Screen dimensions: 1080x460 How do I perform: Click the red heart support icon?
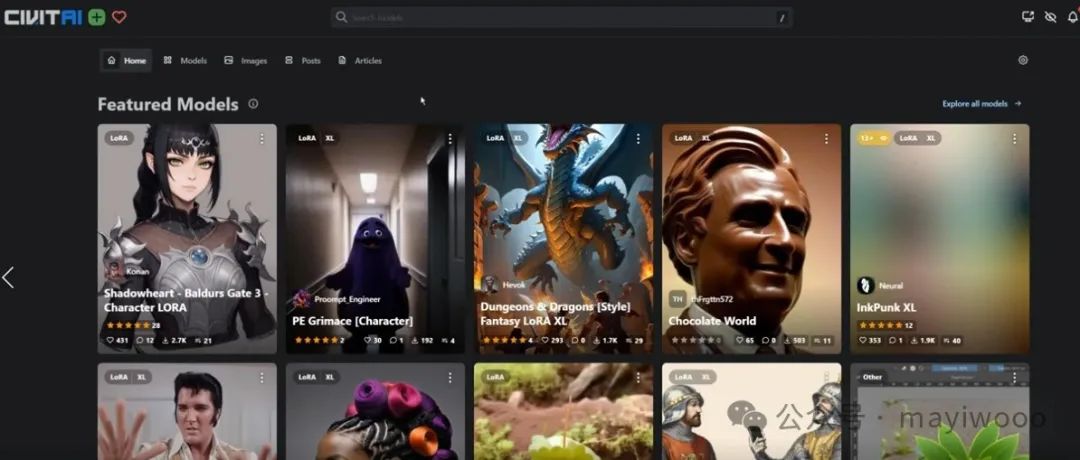pos(119,17)
